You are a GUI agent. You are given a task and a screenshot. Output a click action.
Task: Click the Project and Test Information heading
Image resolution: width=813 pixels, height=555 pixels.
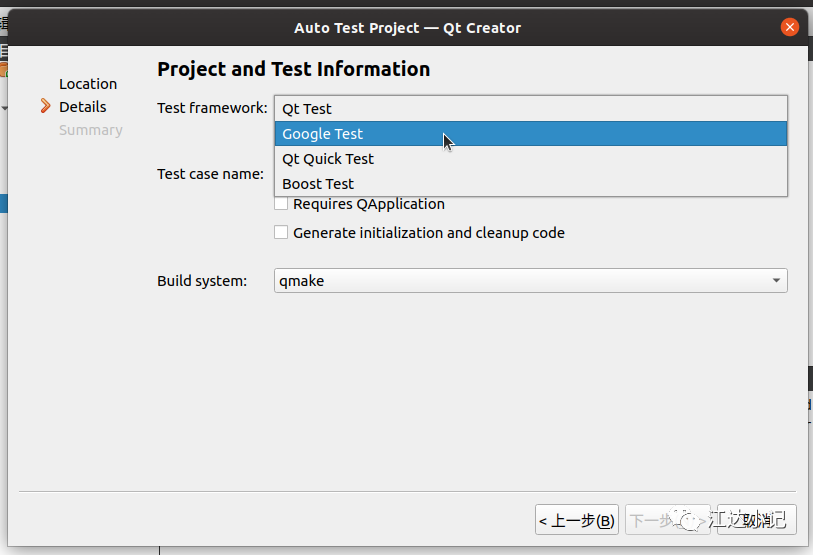(293, 69)
